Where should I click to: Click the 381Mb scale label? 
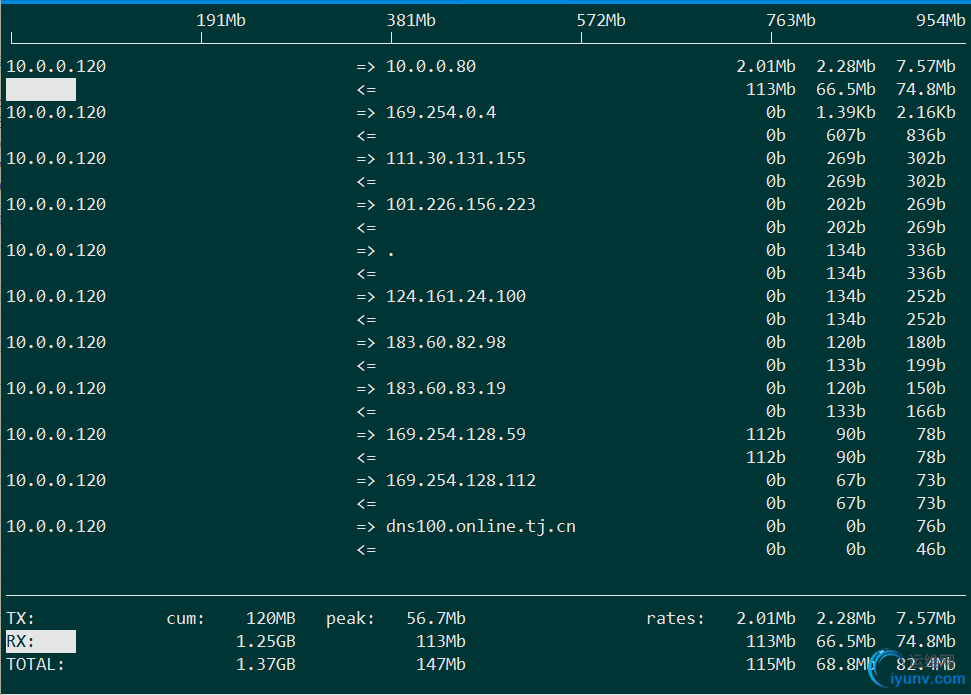click(411, 20)
